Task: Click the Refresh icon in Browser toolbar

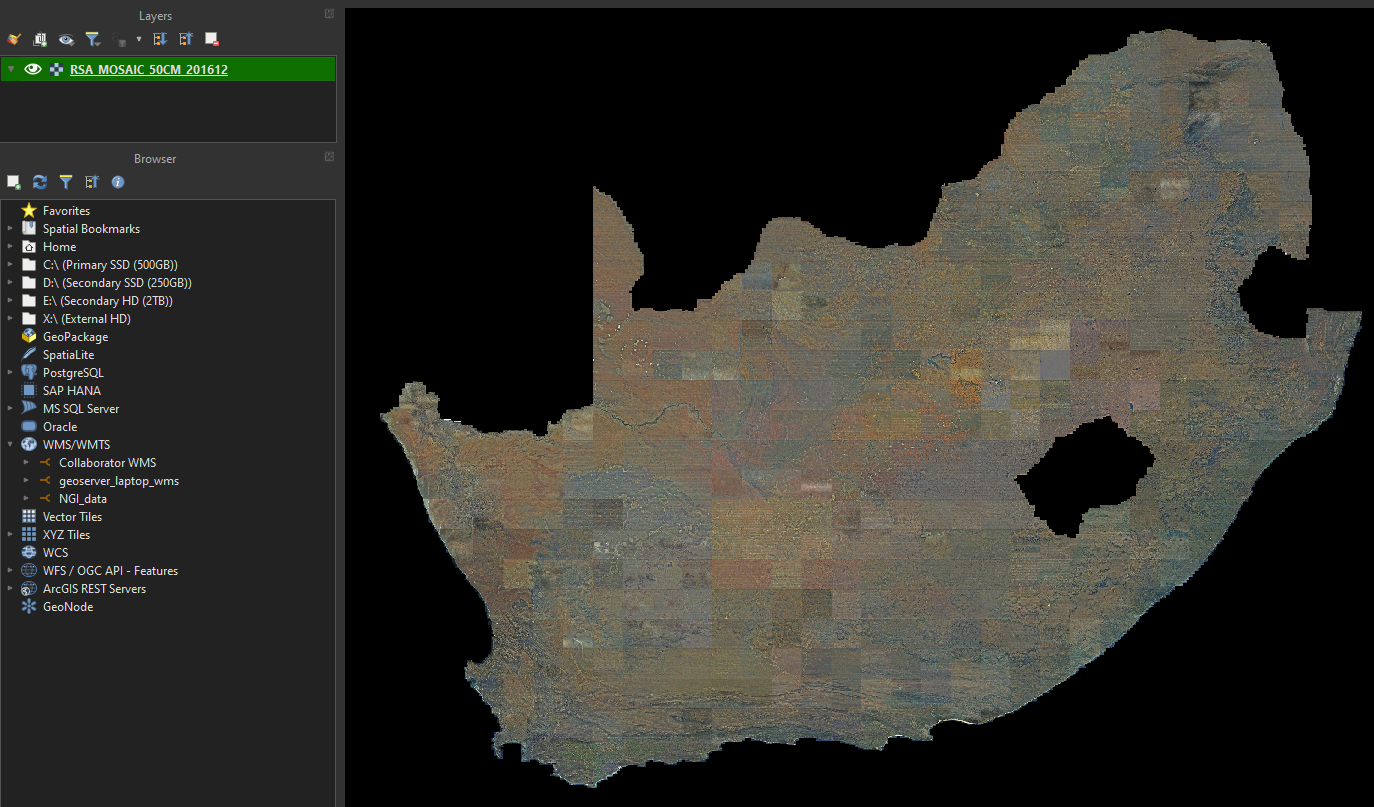Action: (40, 182)
